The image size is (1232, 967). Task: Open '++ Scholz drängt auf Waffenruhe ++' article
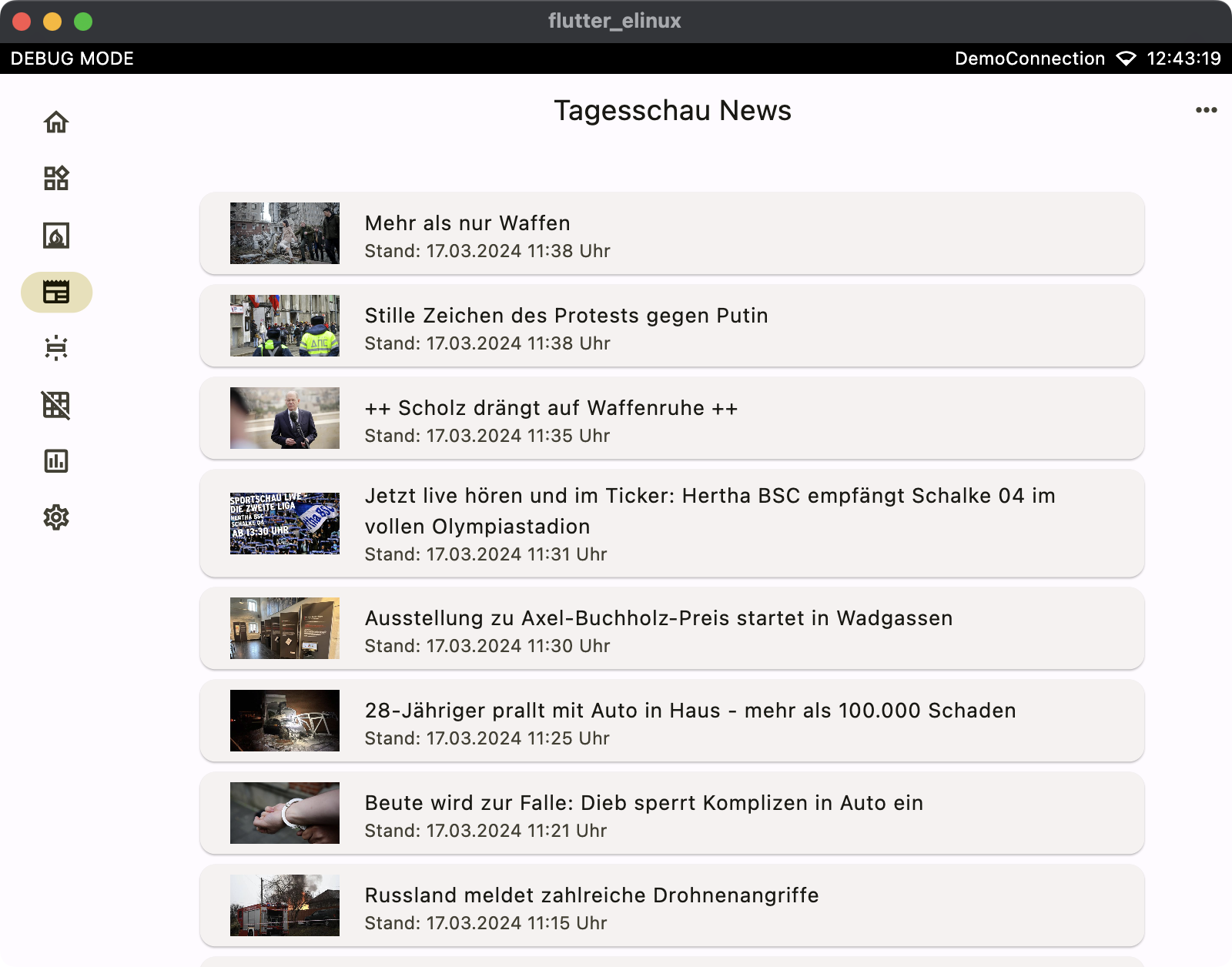672,418
